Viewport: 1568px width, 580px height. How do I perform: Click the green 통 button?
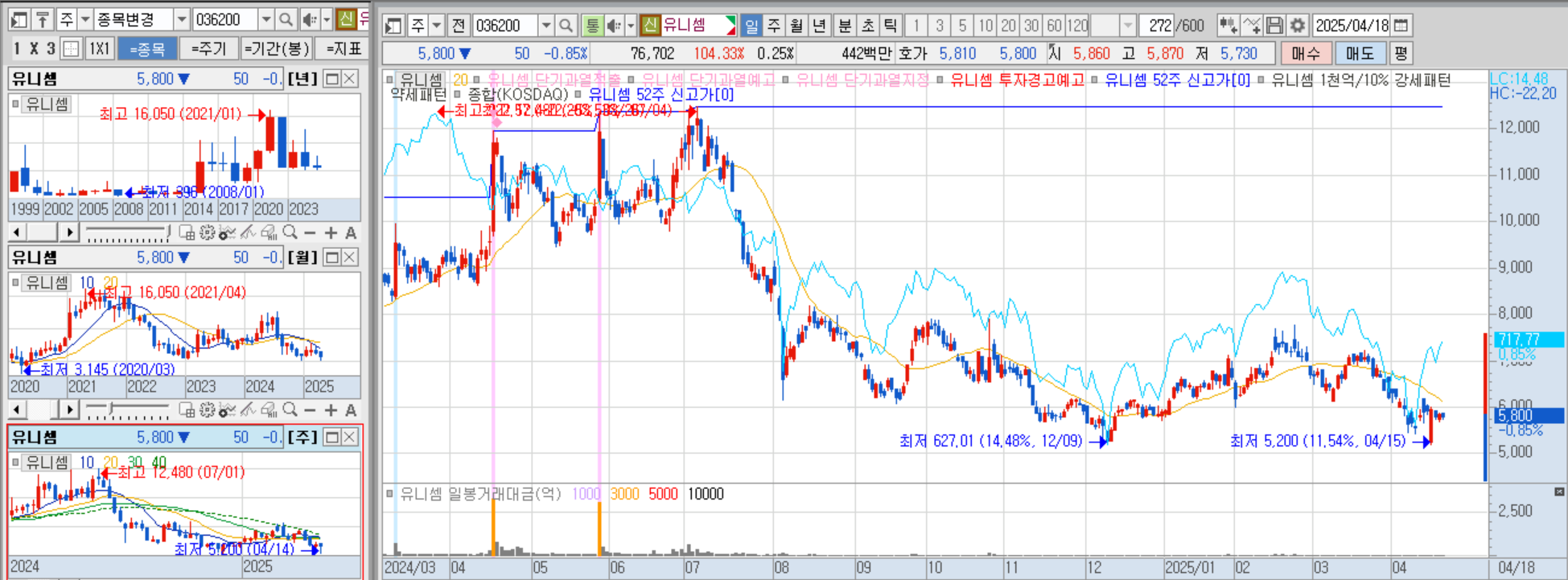pyautogui.click(x=593, y=26)
